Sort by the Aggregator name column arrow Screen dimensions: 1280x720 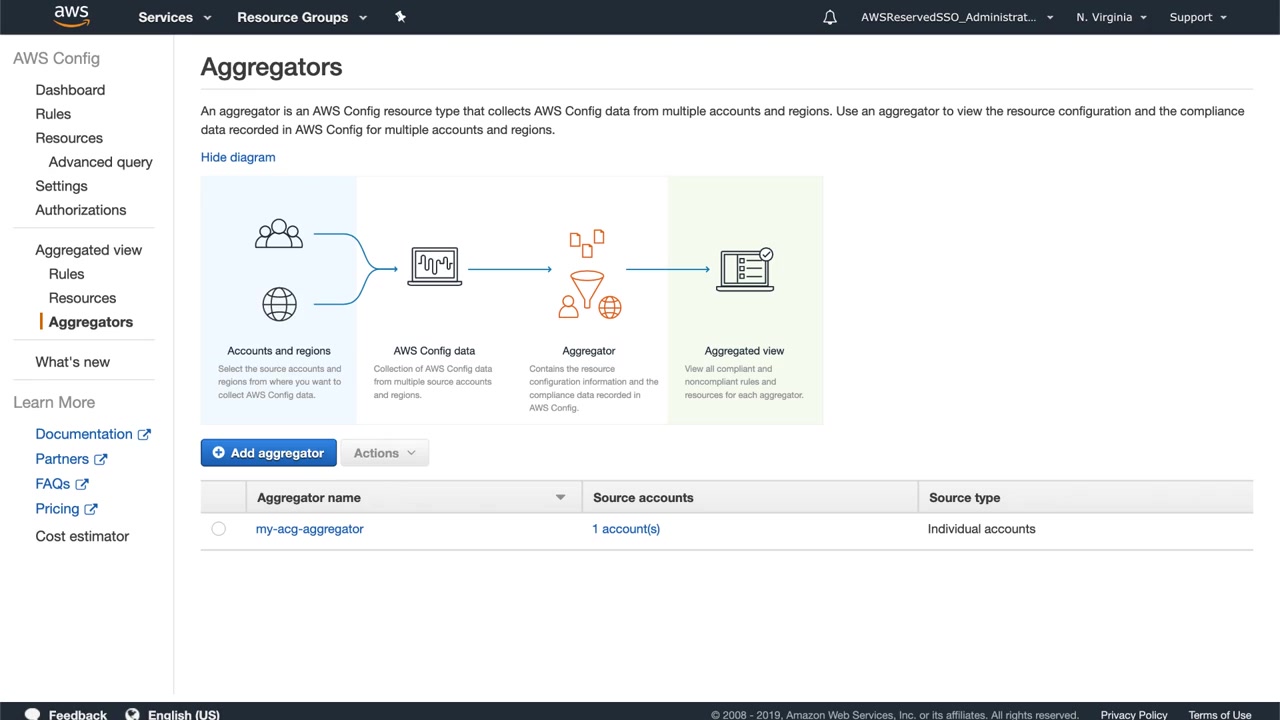tap(560, 497)
